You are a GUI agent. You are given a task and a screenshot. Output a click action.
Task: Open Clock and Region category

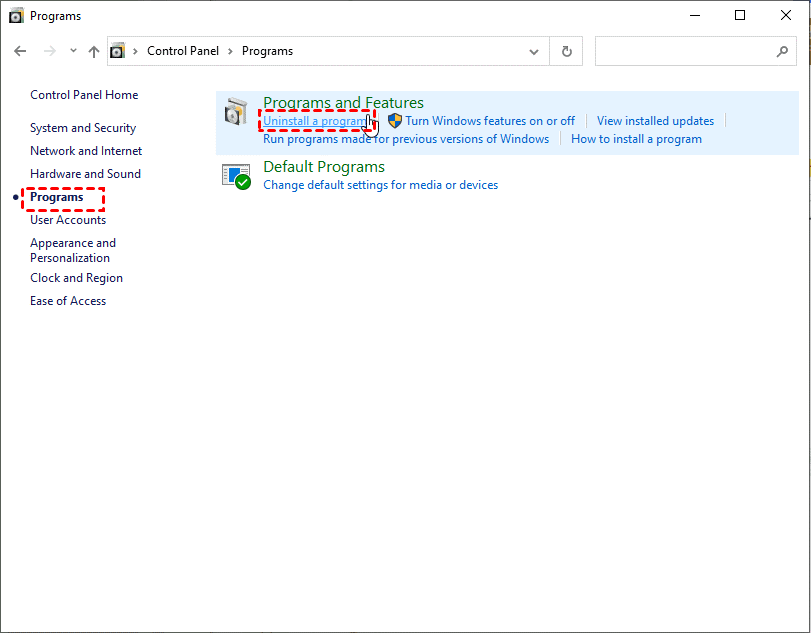click(77, 278)
